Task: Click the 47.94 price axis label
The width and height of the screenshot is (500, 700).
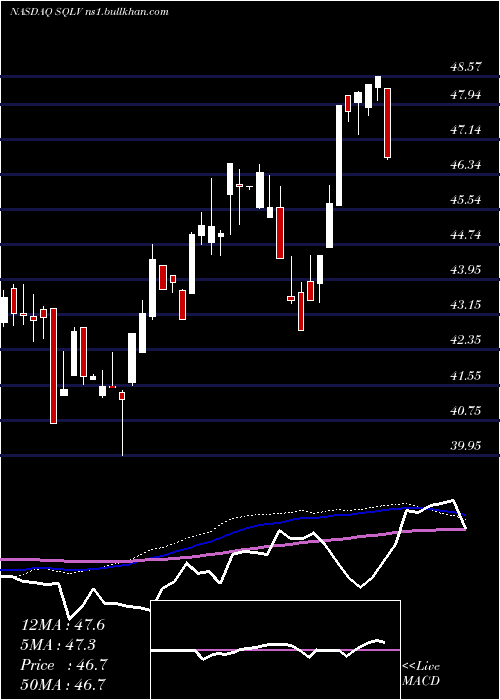Action: pos(466,95)
